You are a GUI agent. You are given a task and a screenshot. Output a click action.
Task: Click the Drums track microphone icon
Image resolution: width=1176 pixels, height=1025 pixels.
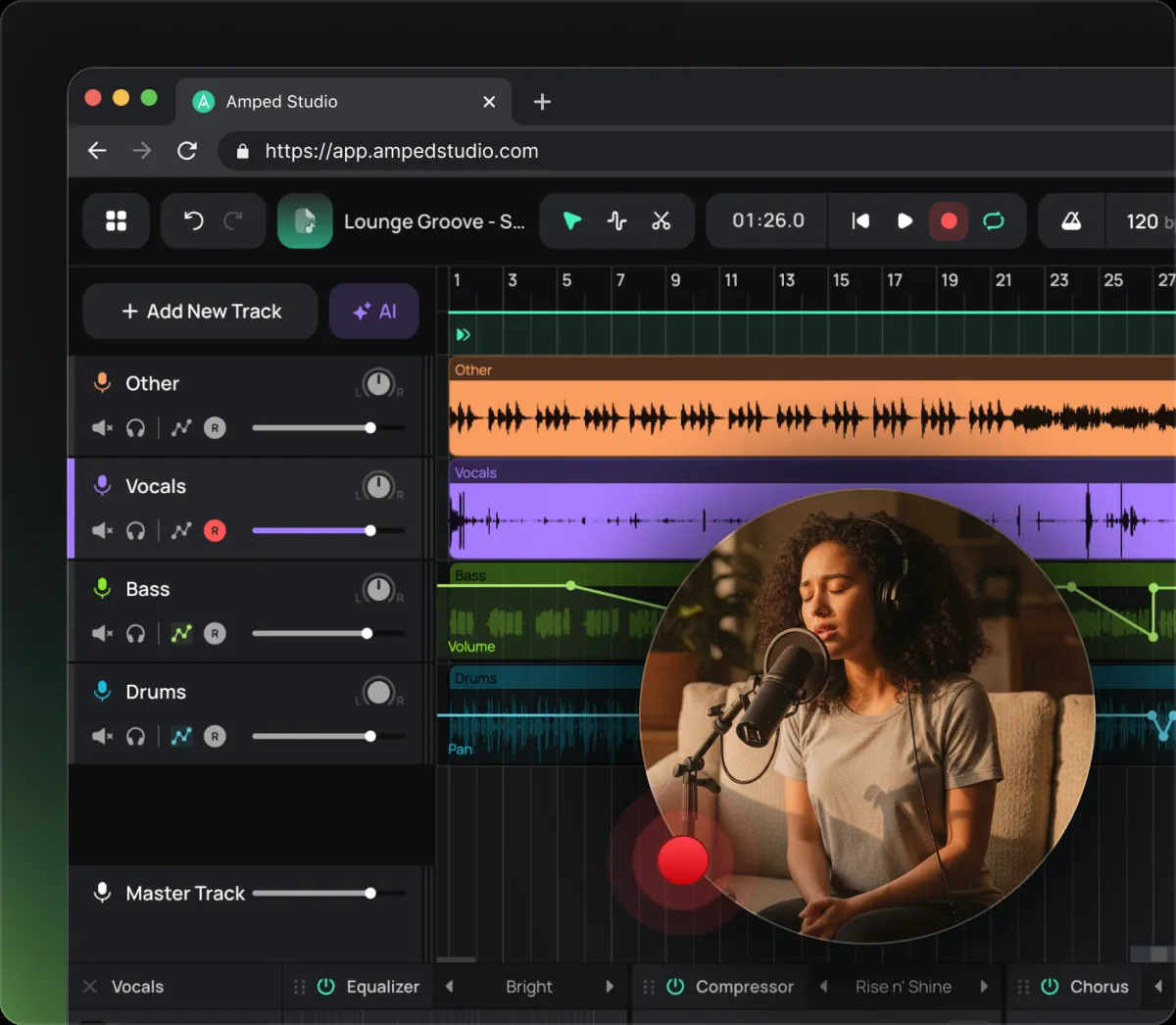click(102, 692)
